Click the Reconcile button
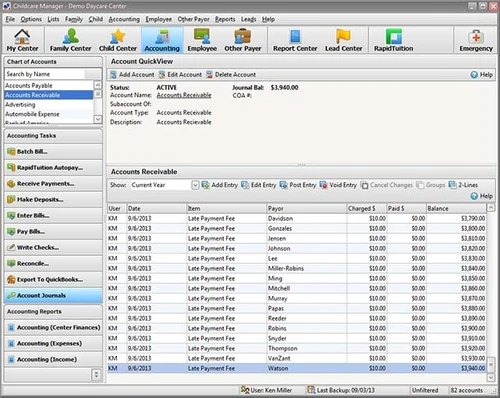Screen dimensions: 500x398 (x=53, y=264)
